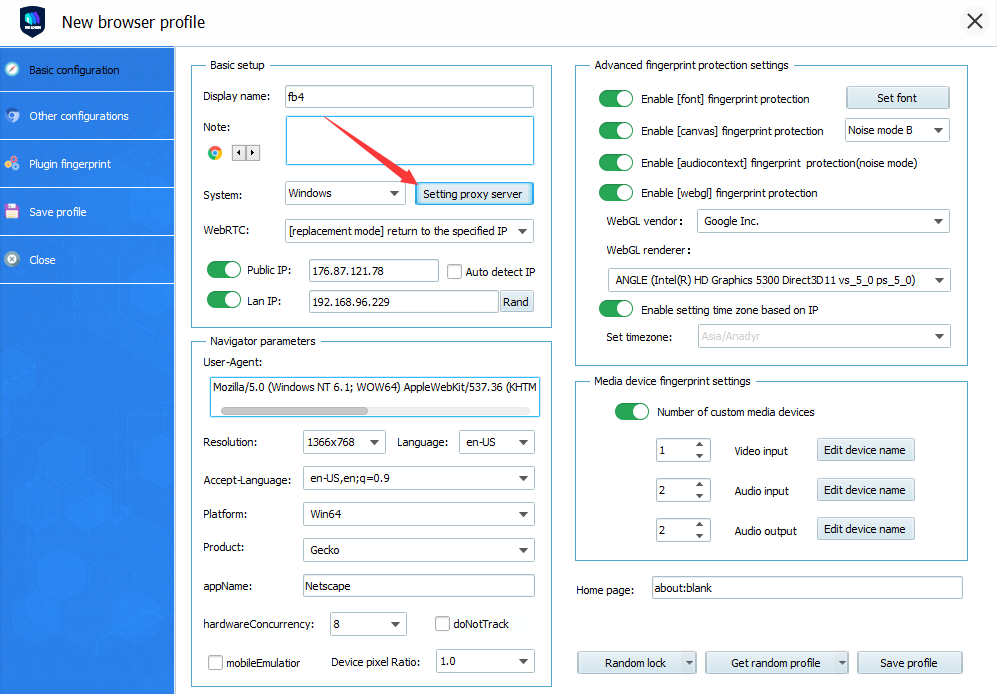Open the Language en-US dropdown
Image resolution: width=997 pixels, height=694 pixels.
497,442
